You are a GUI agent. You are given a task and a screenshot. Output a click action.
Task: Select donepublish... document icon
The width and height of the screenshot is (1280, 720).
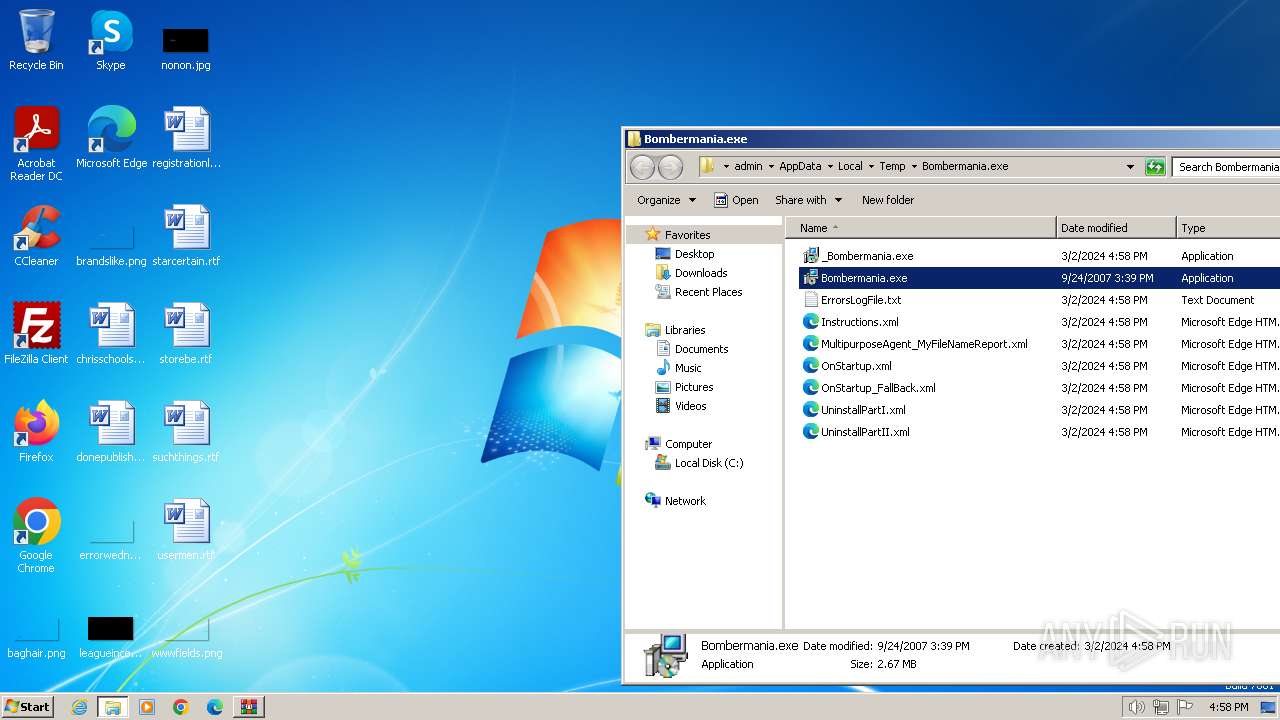(111, 431)
